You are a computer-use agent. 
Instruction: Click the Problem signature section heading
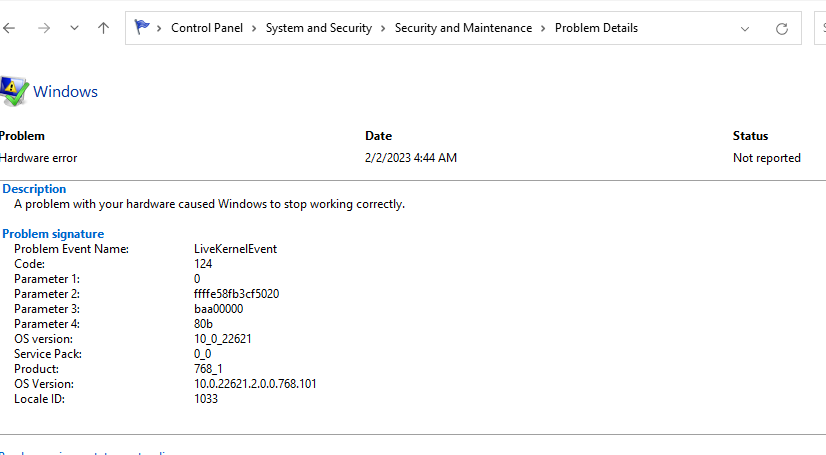coord(53,234)
